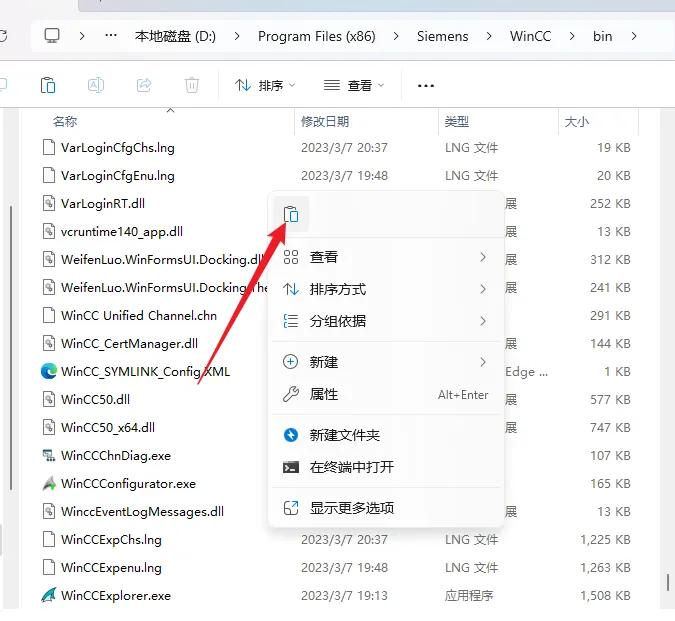Open 排序方式 submenu in context menu

coord(386,289)
